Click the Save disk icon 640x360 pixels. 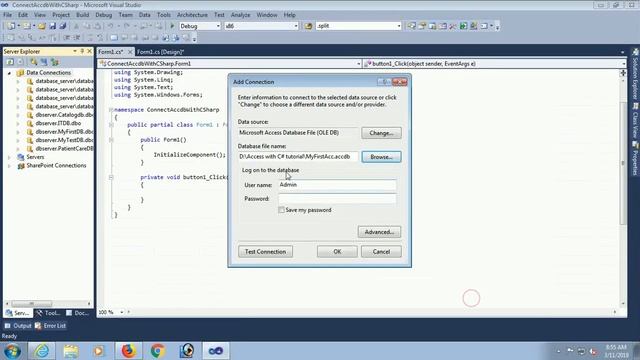click(53, 26)
